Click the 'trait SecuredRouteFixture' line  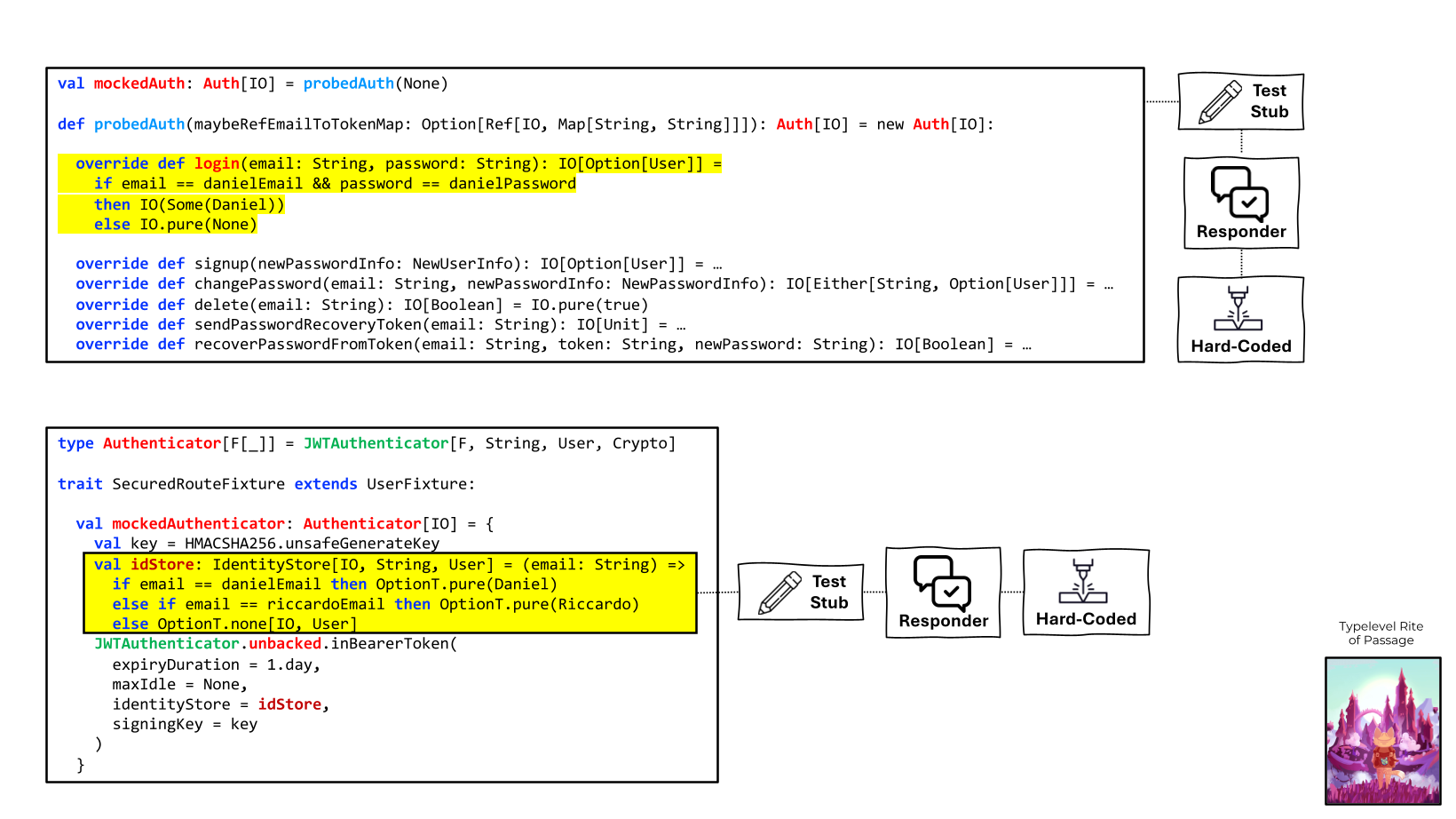pos(266,484)
